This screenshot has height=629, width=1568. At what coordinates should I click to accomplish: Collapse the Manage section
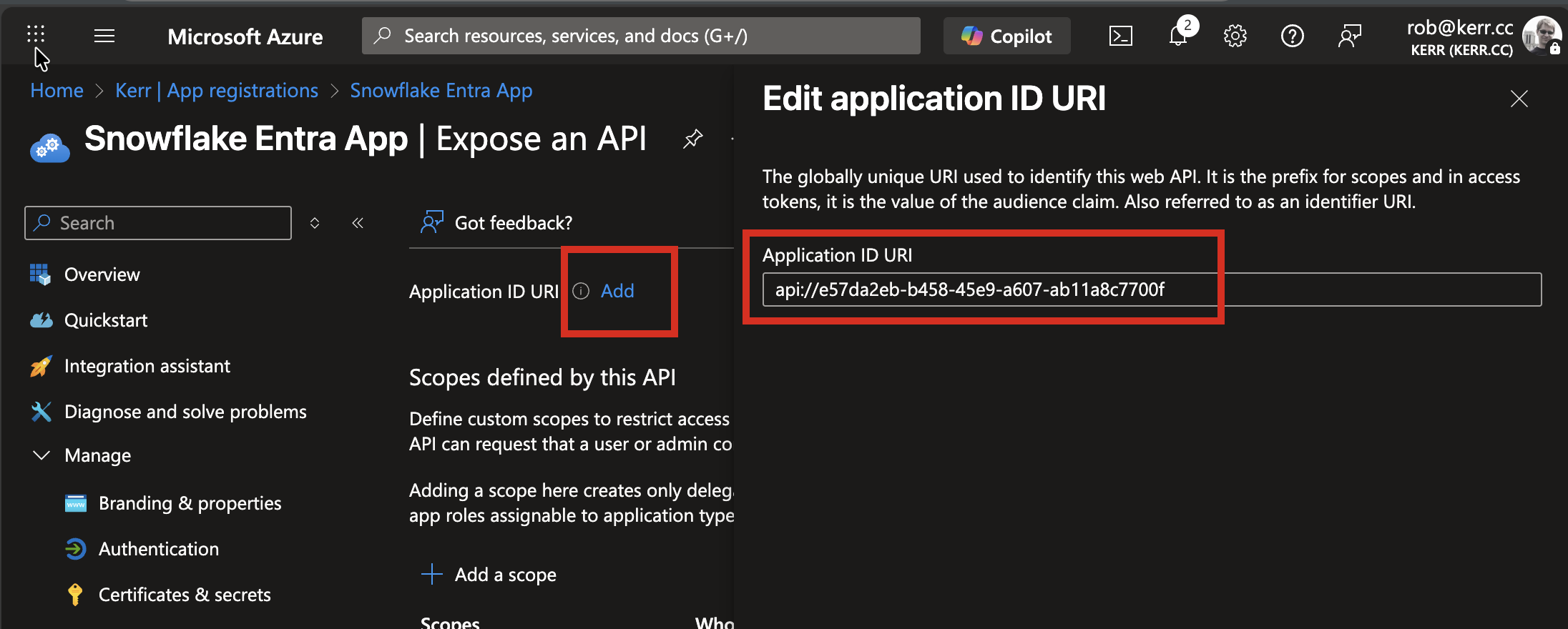[x=42, y=455]
